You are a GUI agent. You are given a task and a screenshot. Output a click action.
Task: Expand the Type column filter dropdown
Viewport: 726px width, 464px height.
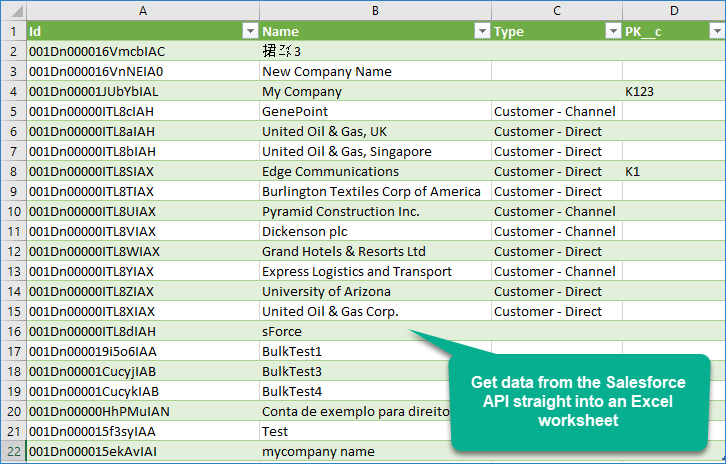(x=613, y=32)
